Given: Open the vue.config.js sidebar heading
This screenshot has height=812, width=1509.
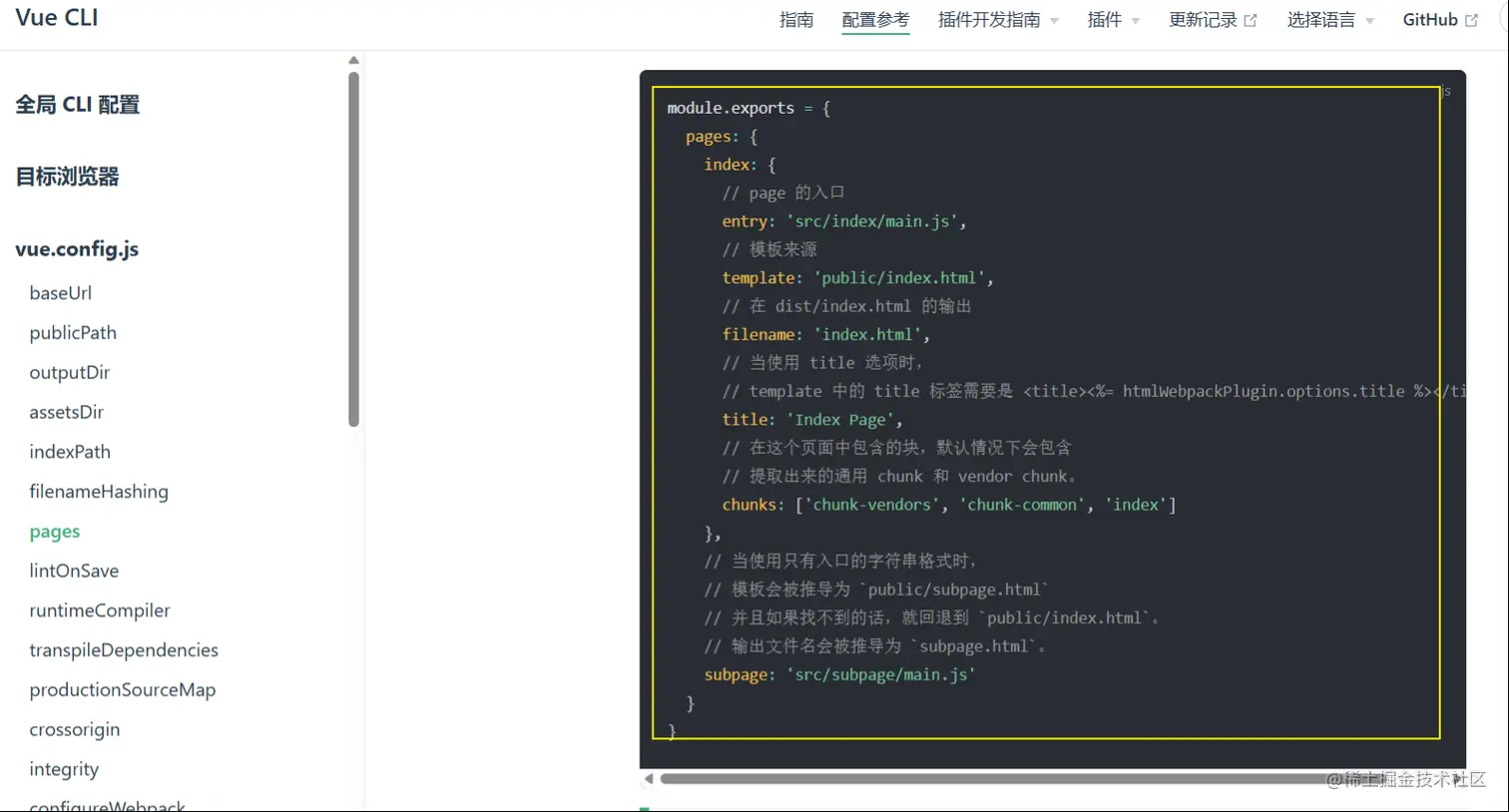Looking at the screenshot, I should pyautogui.click(x=77, y=249).
